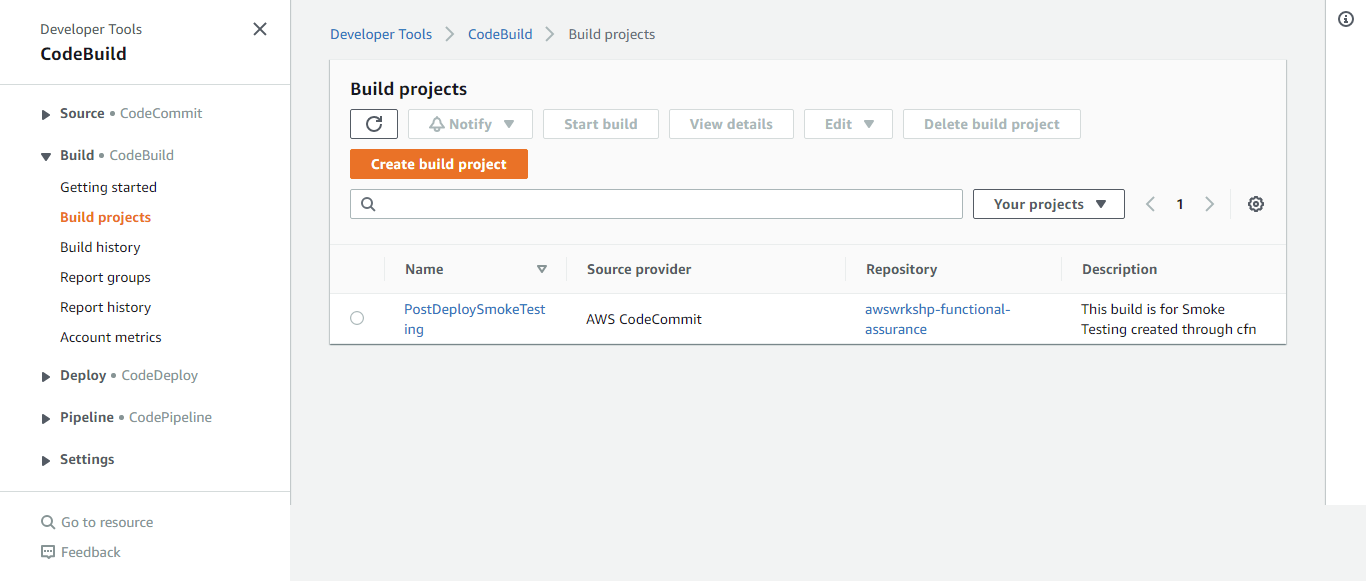The image size is (1366, 581).
Task: Open the Edit dropdown menu
Action: pos(848,124)
